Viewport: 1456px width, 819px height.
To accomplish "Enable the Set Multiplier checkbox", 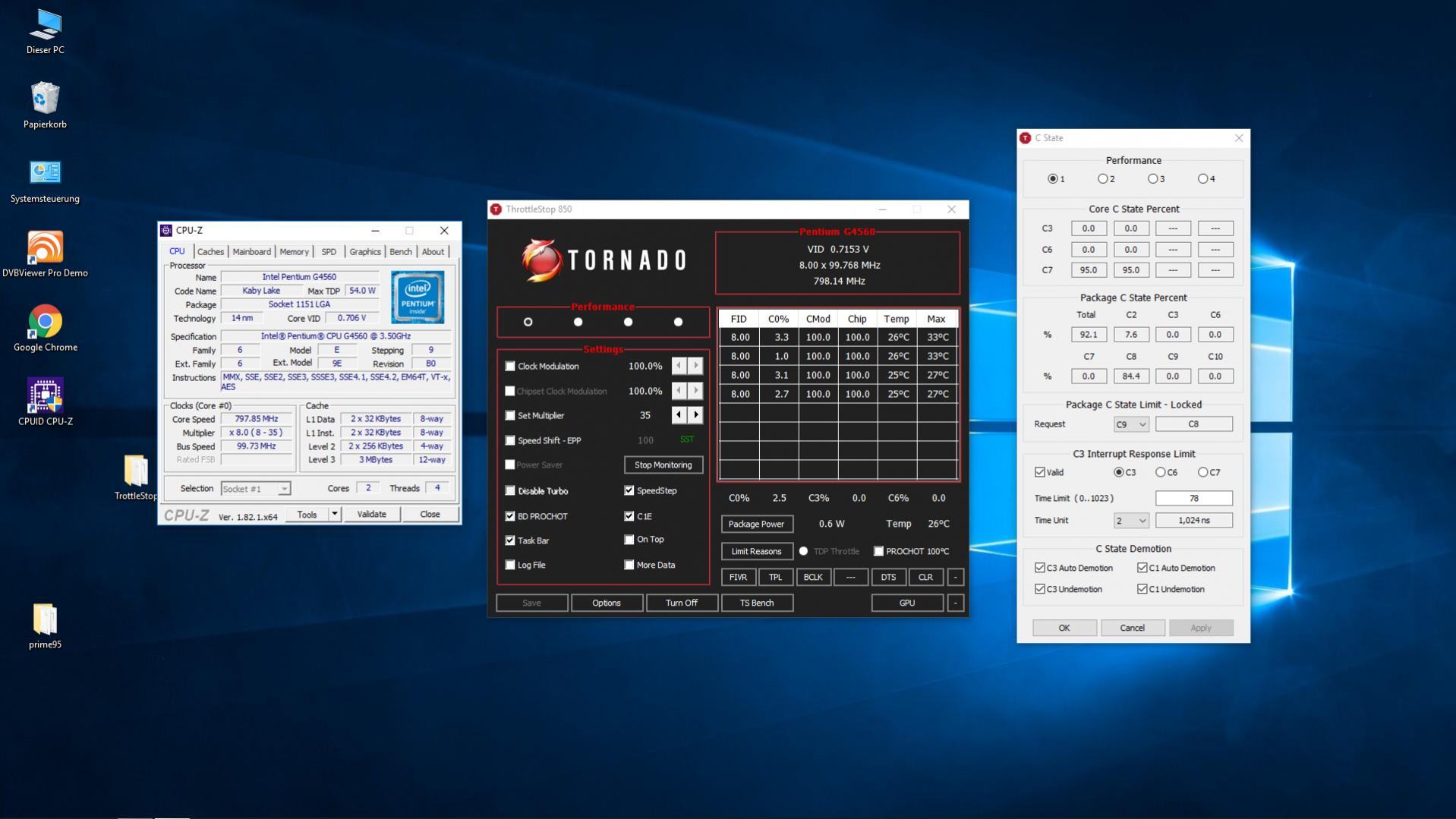I will [x=510, y=416].
